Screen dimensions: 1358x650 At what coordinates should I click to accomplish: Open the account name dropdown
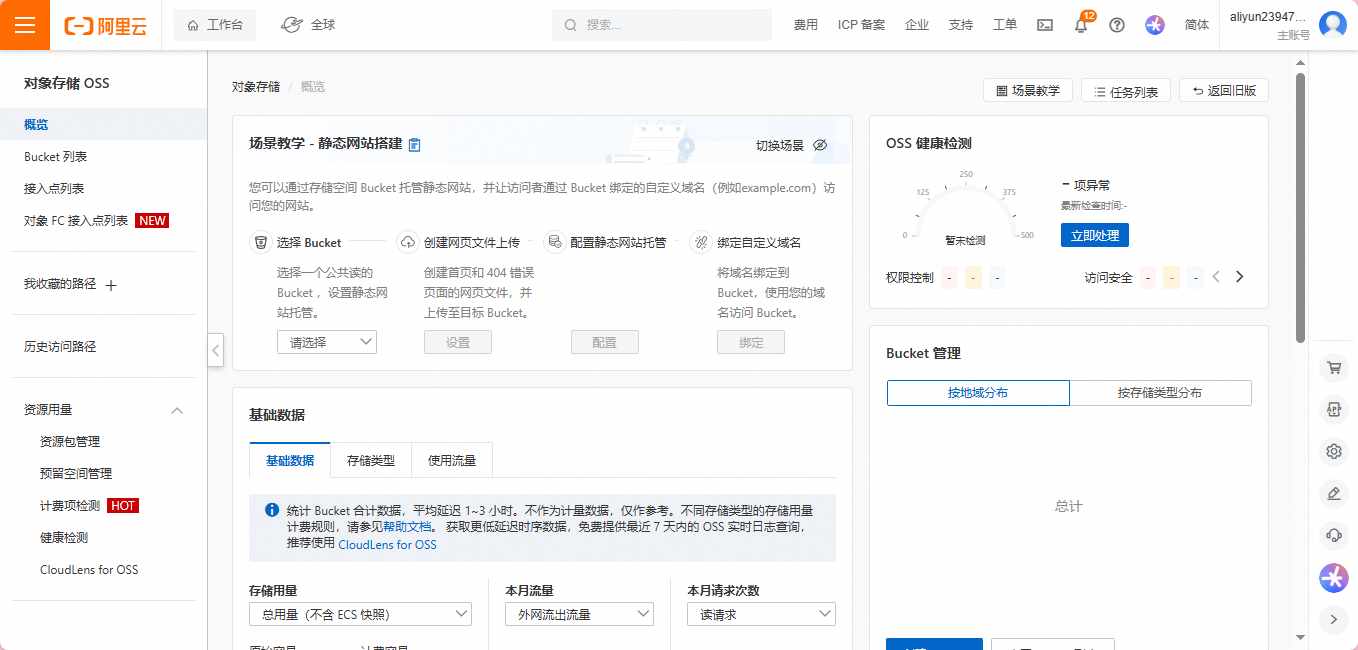[x=1268, y=17]
